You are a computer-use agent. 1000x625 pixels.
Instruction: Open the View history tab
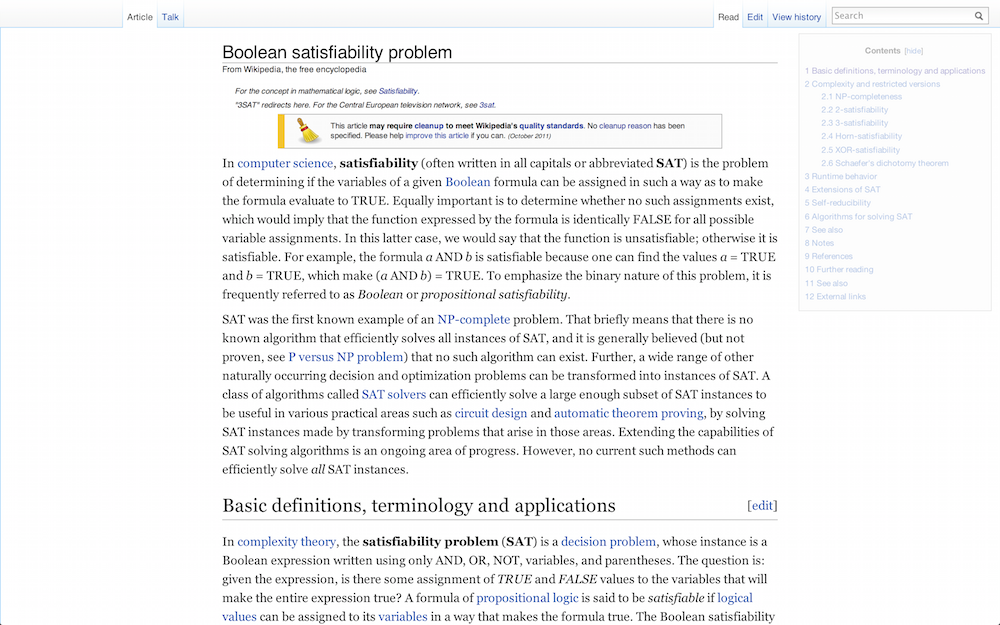(x=797, y=16)
